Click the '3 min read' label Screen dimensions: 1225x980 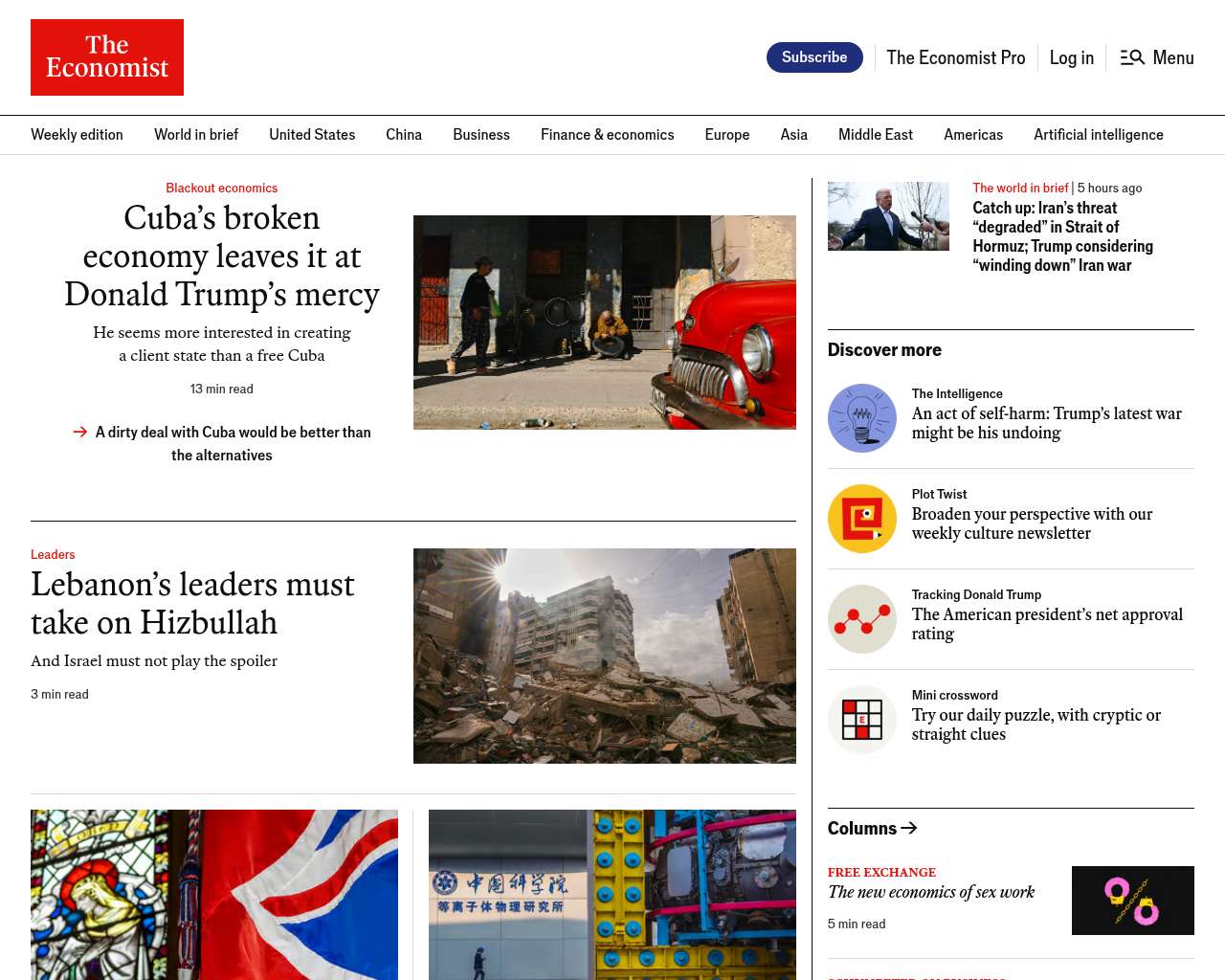pos(59,695)
